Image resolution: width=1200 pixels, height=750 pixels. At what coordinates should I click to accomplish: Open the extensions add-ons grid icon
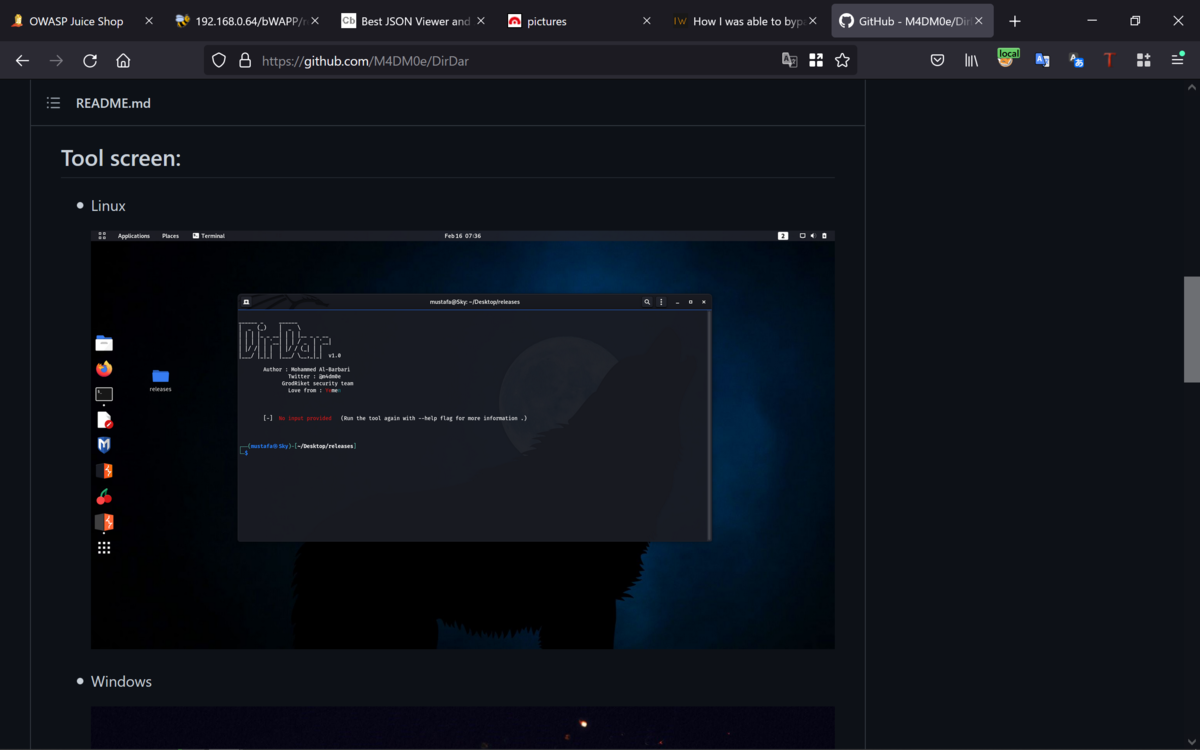[1143, 60]
